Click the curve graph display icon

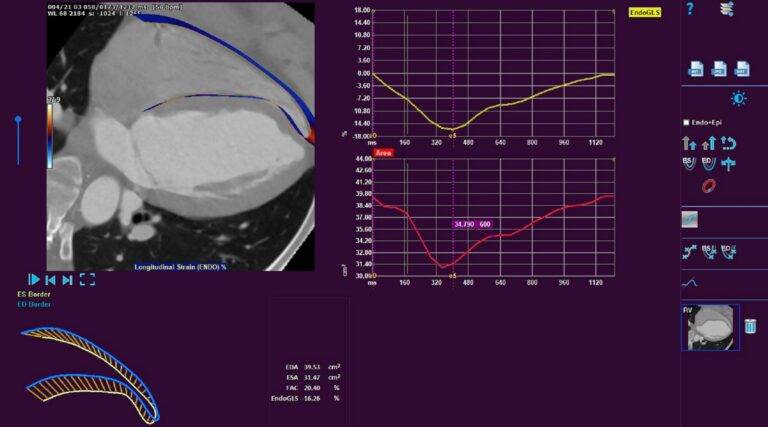pyautogui.click(x=690, y=282)
